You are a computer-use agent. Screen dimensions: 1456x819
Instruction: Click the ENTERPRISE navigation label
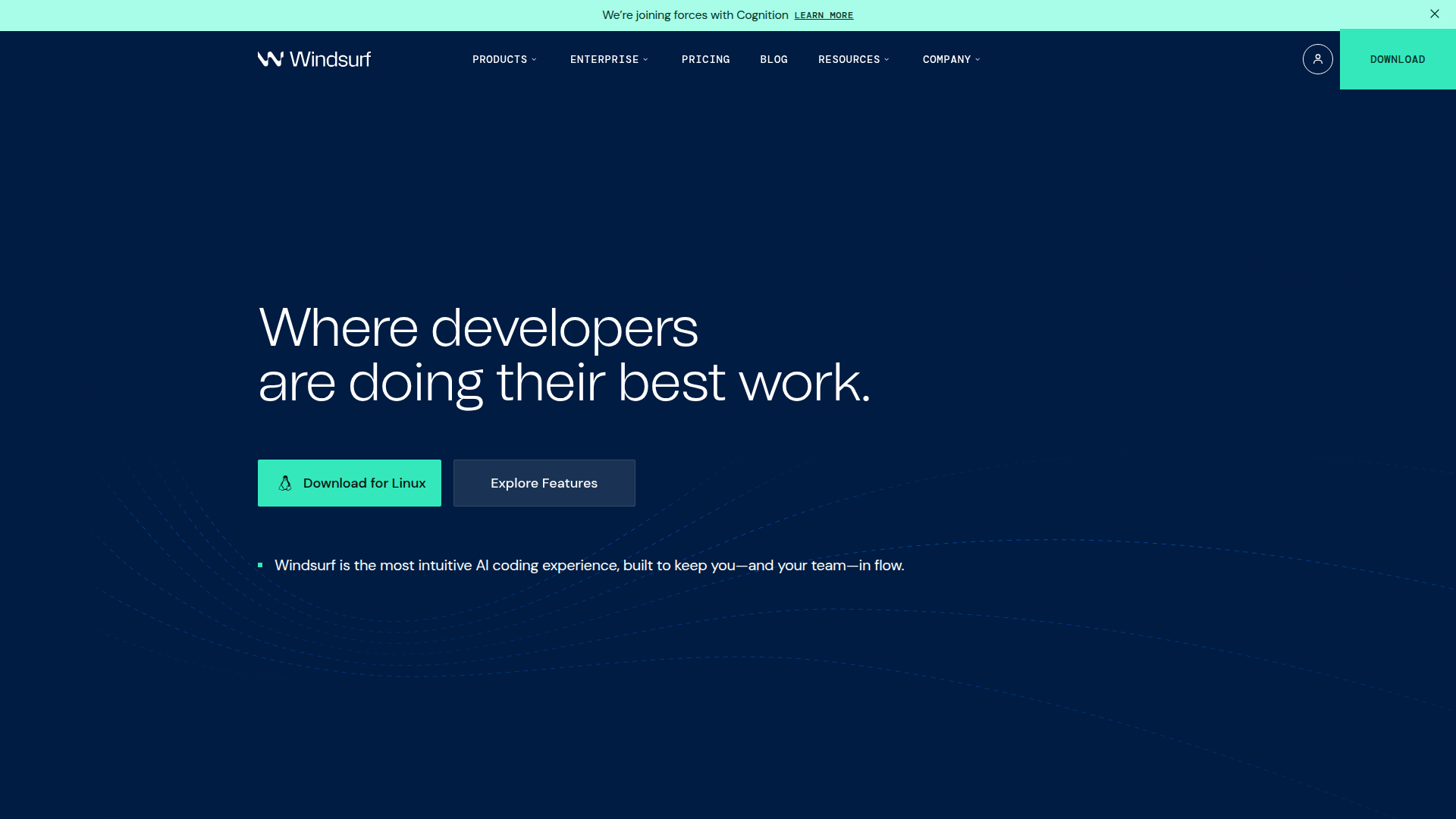tap(604, 59)
